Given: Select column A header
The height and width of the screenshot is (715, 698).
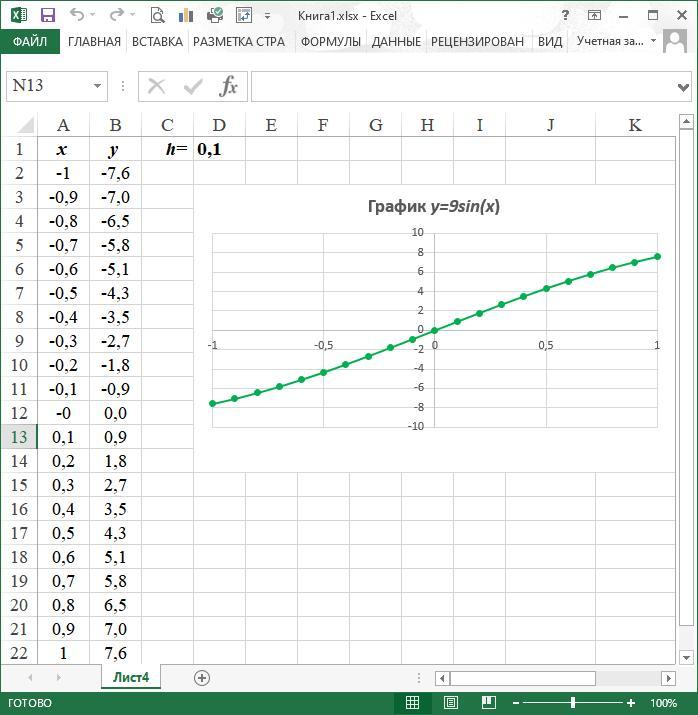Looking at the screenshot, I should (63, 125).
